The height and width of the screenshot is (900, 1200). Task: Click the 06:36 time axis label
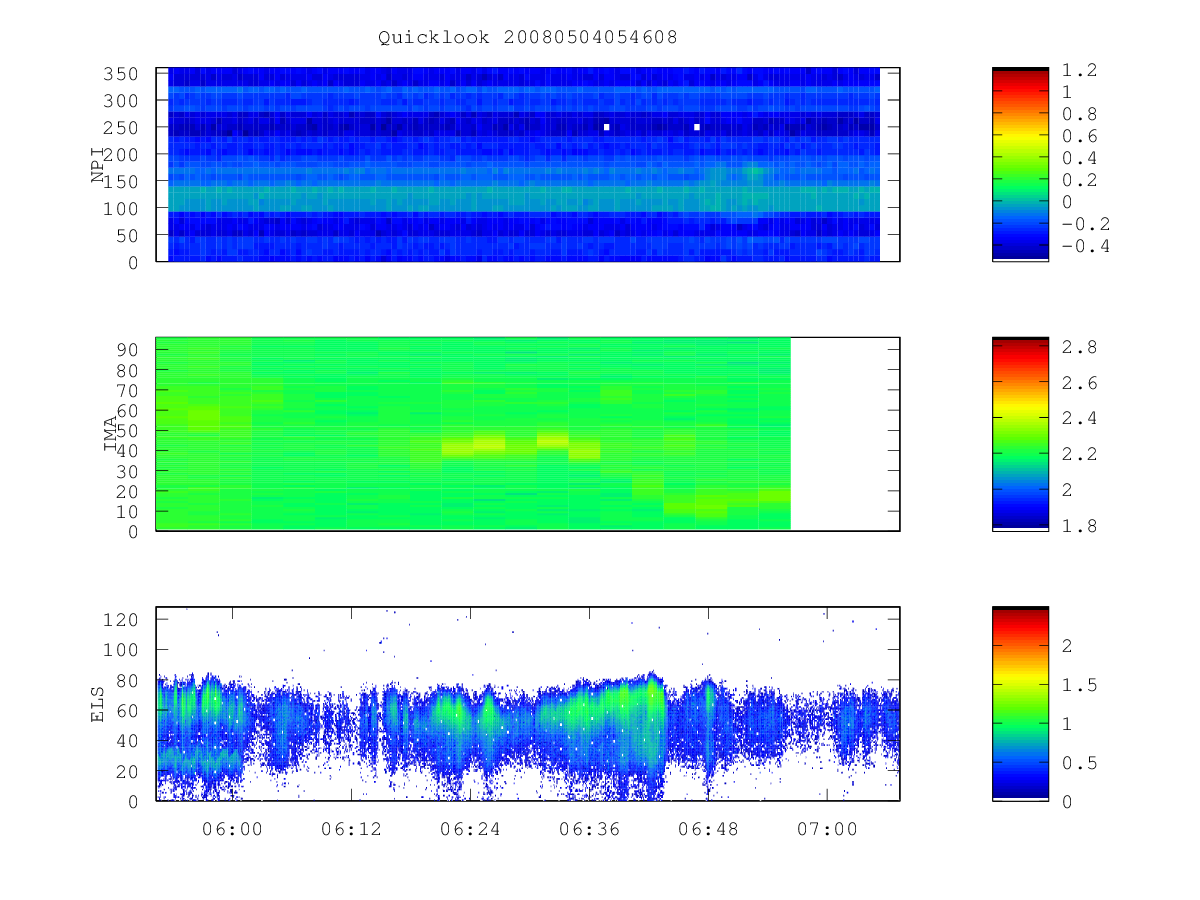pos(589,829)
